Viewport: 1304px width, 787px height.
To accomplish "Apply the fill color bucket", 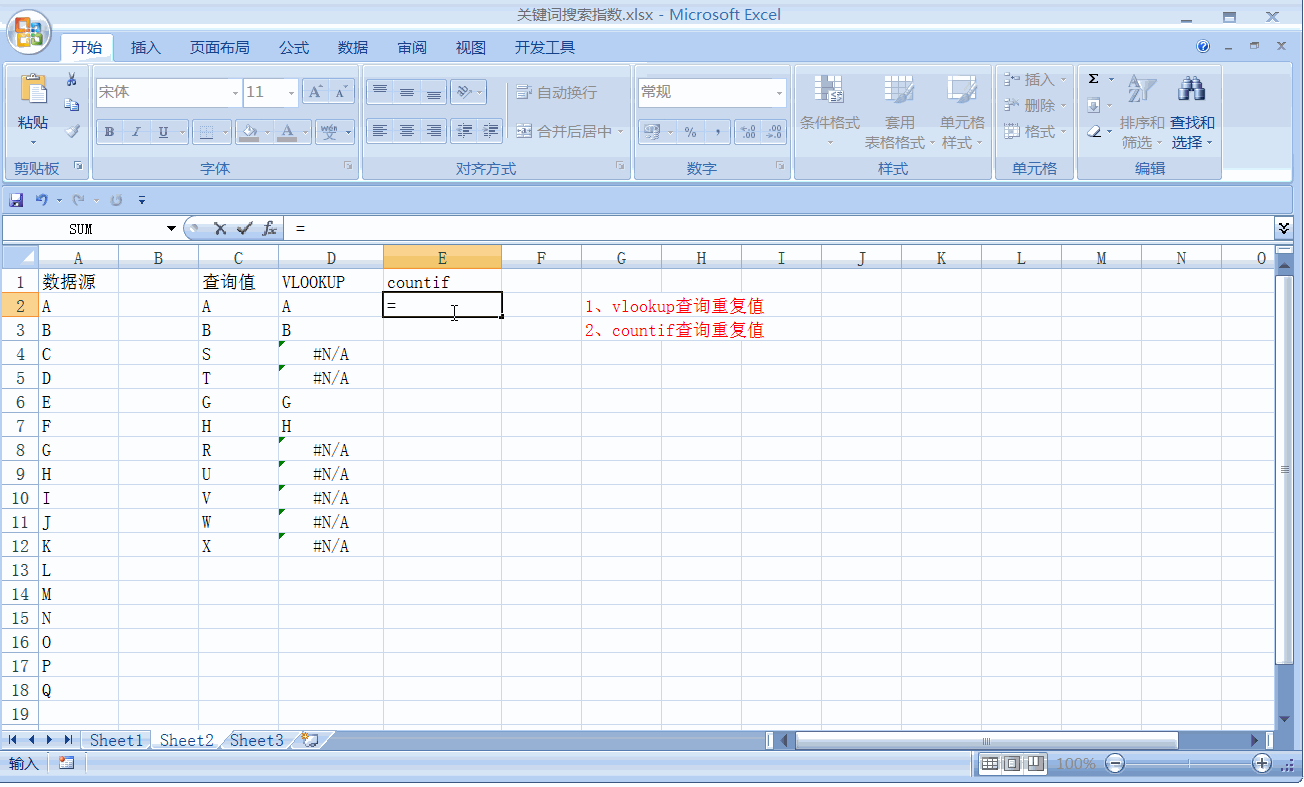I will click(250, 132).
